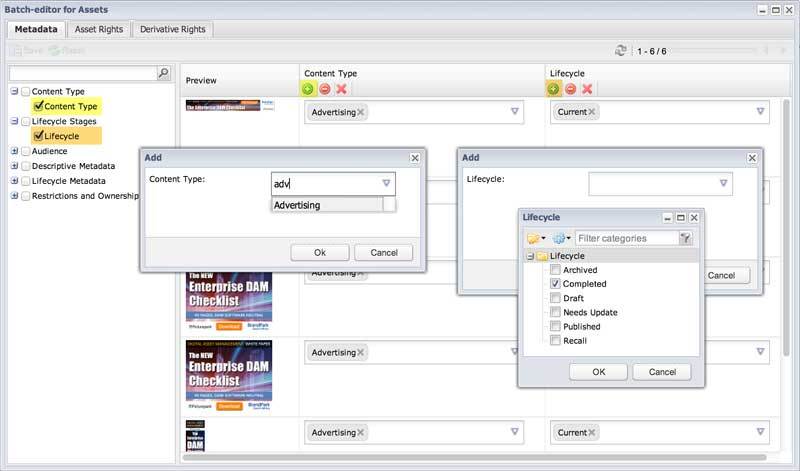Open last row Lifecycle dropdown arrow
800x471 pixels.
click(760, 432)
